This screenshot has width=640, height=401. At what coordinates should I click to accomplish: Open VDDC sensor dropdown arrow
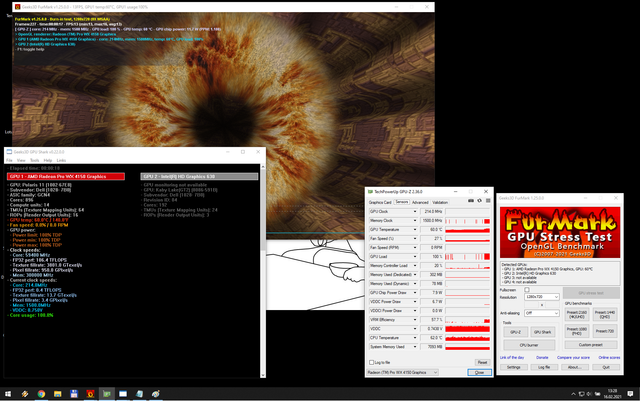(x=415, y=329)
